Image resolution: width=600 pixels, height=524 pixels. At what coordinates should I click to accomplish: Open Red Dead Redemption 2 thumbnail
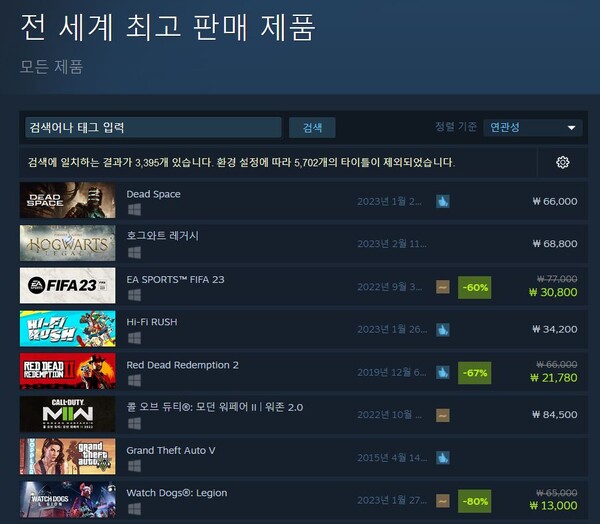[67, 371]
